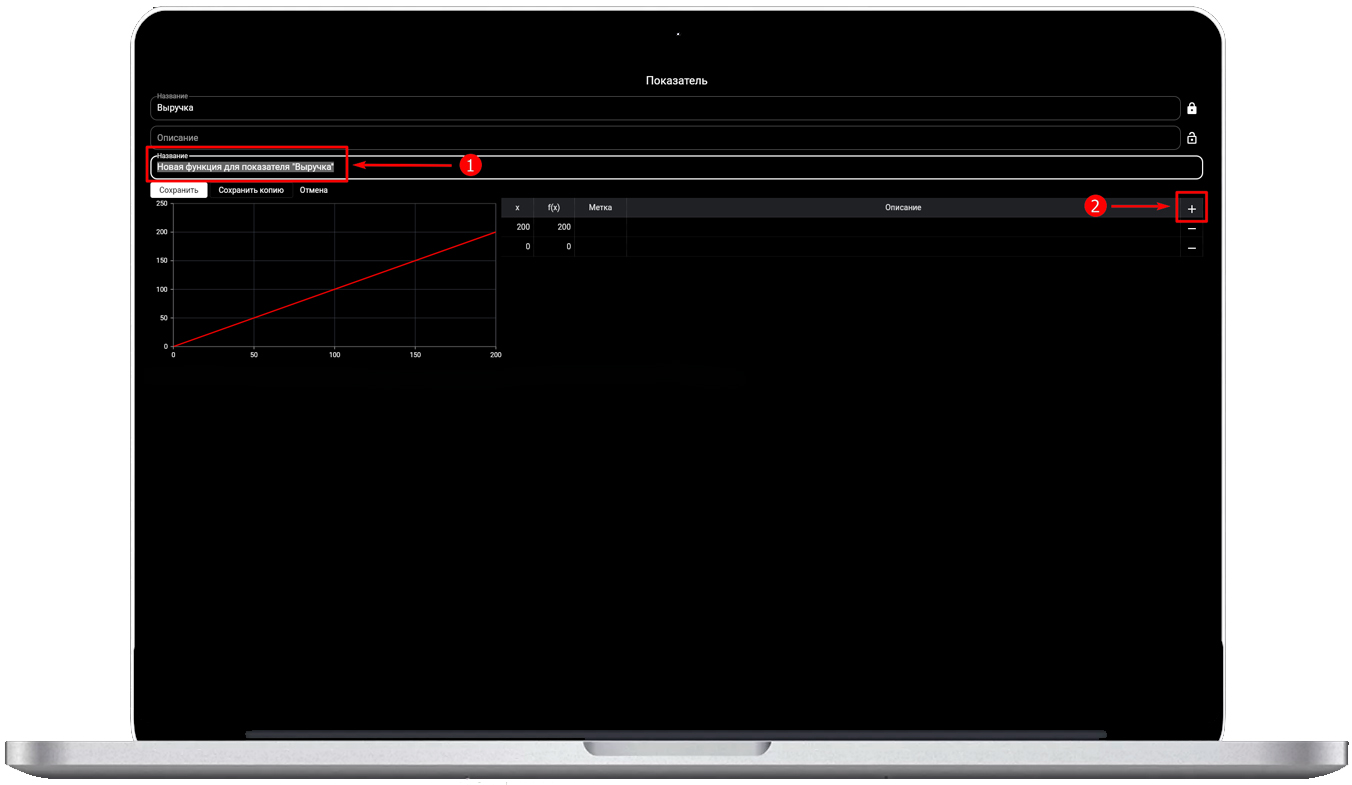
Task: Click the red line on the function chart
Action: coord(335,289)
